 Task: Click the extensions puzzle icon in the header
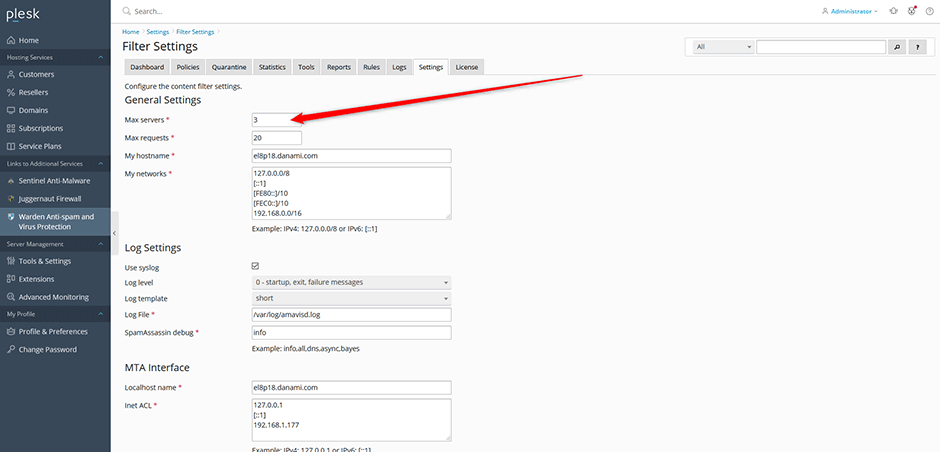tap(894, 11)
